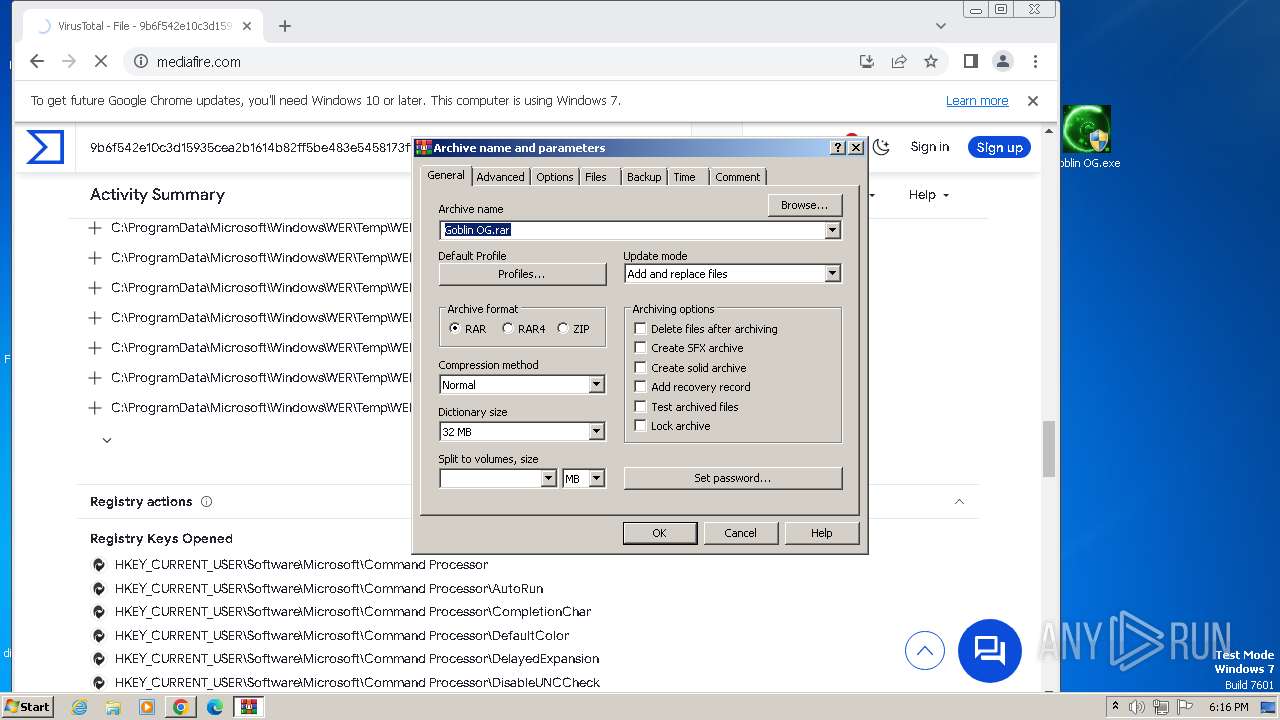Click the VirusTotal logo icon
Image resolution: width=1280 pixels, height=720 pixels.
[x=45, y=147]
